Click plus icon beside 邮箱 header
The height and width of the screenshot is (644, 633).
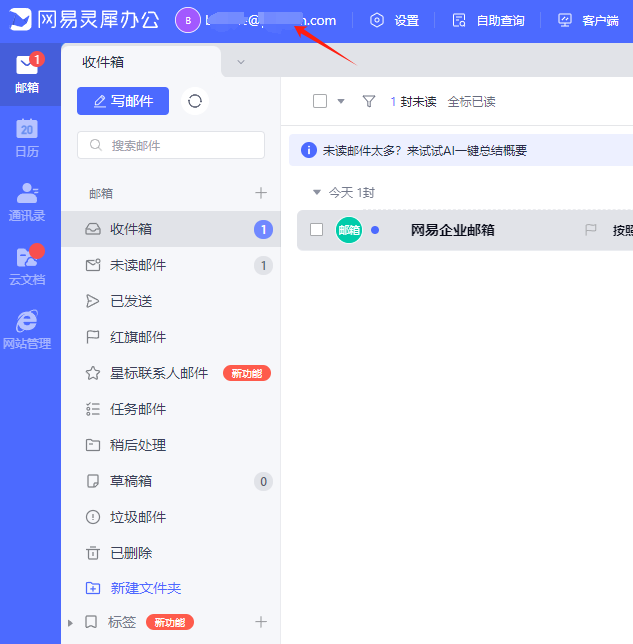click(261, 193)
